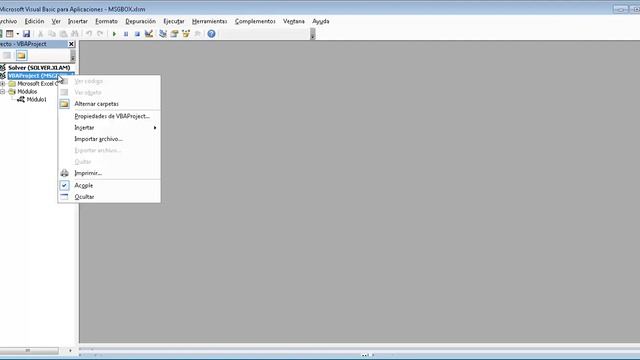Open the dropdown beside Insert UserForm icon

pyautogui.click(x=18, y=34)
